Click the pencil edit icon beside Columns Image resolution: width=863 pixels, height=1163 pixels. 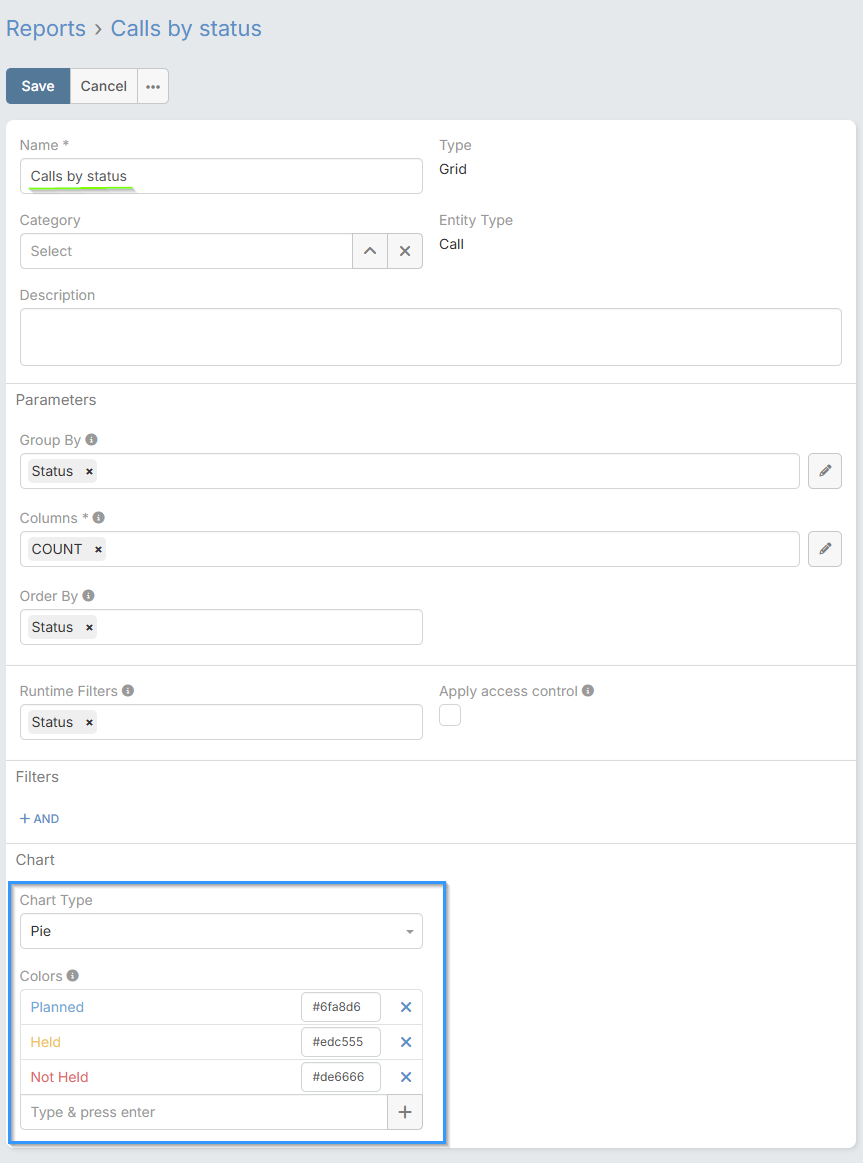824,549
